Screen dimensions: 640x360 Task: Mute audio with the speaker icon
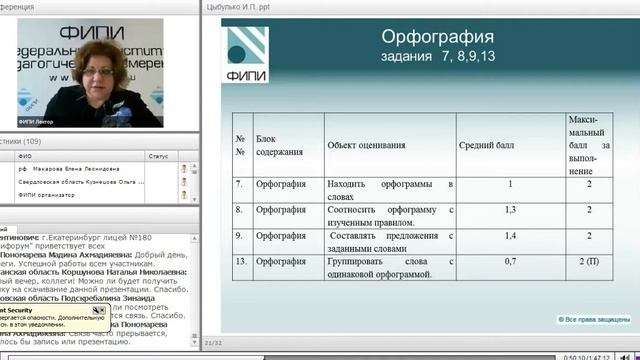tap(624, 358)
